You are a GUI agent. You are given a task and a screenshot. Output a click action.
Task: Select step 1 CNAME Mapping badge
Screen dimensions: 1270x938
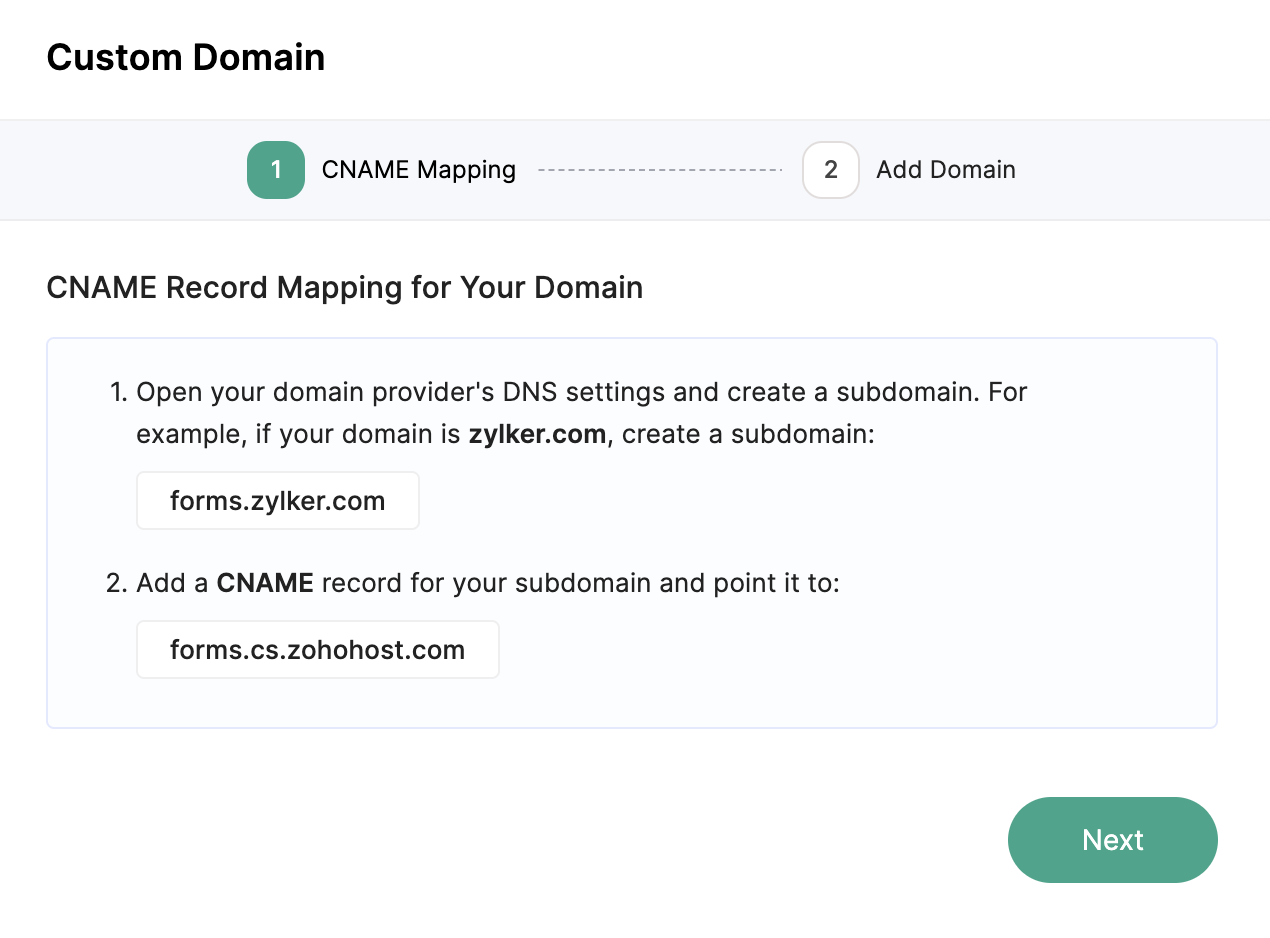(x=276, y=170)
